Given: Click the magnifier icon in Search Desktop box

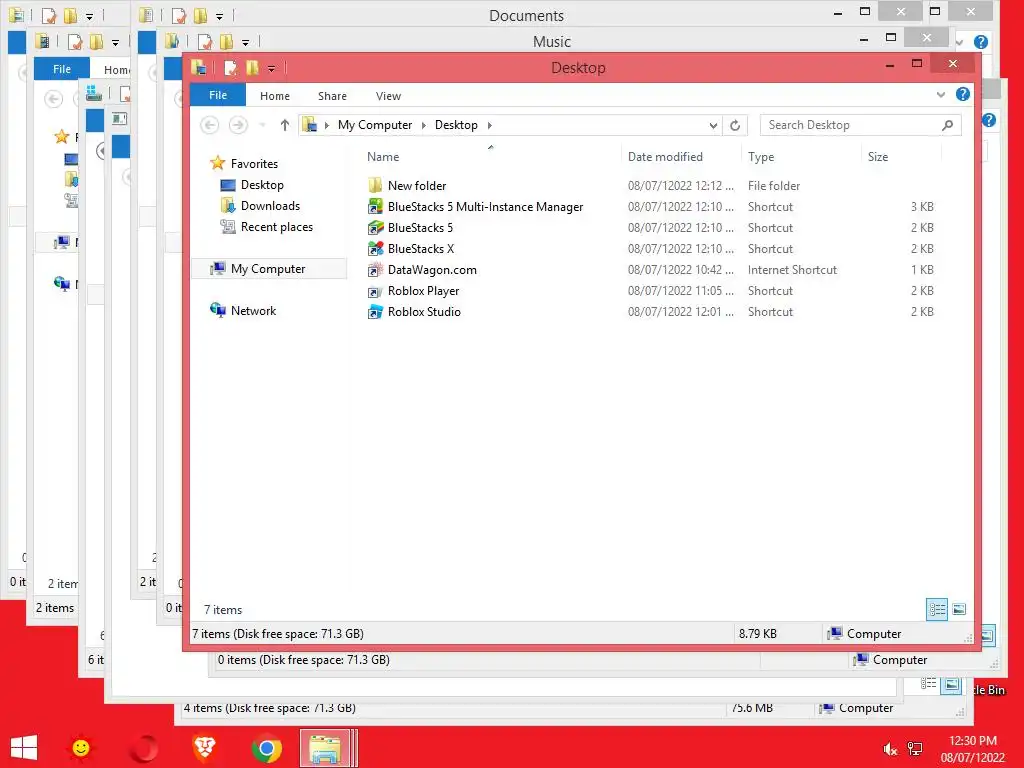Looking at the screenshot, I should [948, 125].
